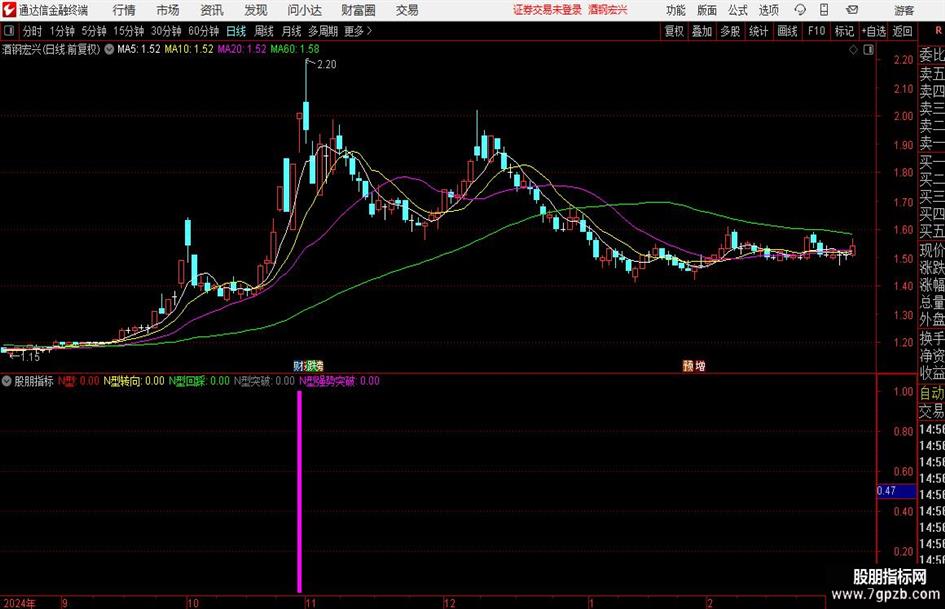
Task: Open the 财富圈 menu
Action: [358, 10]
